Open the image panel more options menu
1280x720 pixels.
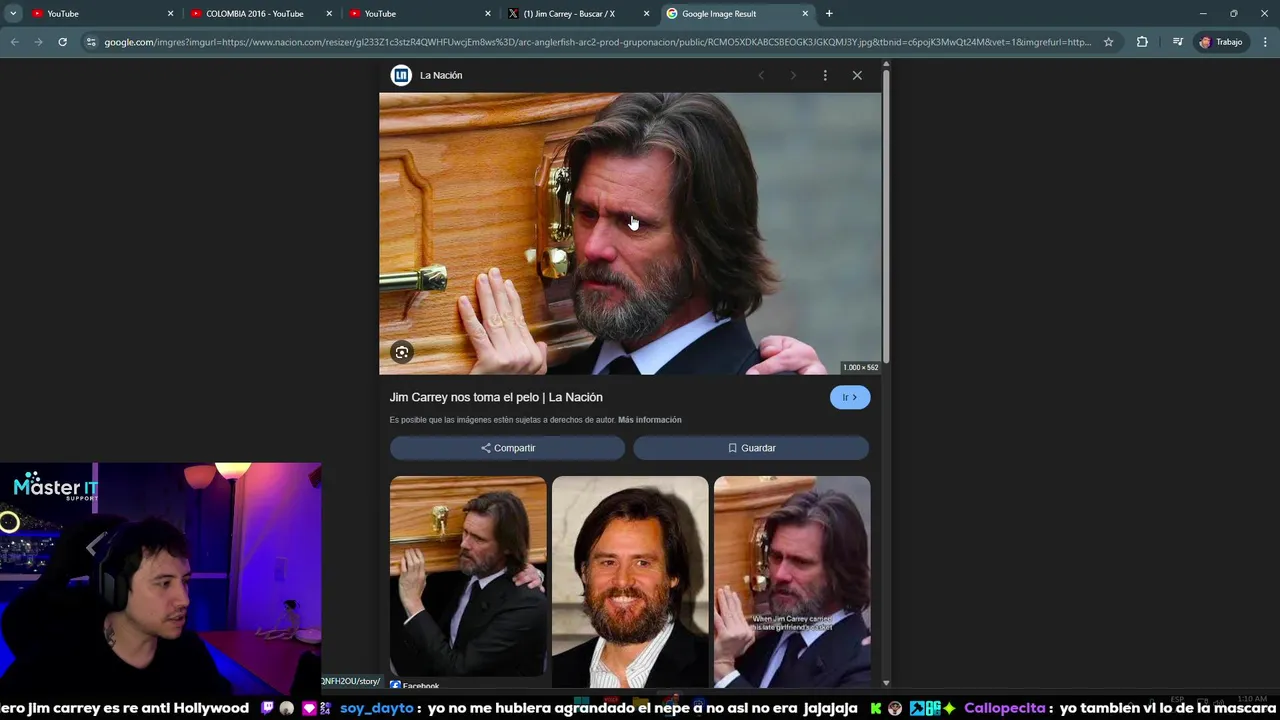click(825, 75)
